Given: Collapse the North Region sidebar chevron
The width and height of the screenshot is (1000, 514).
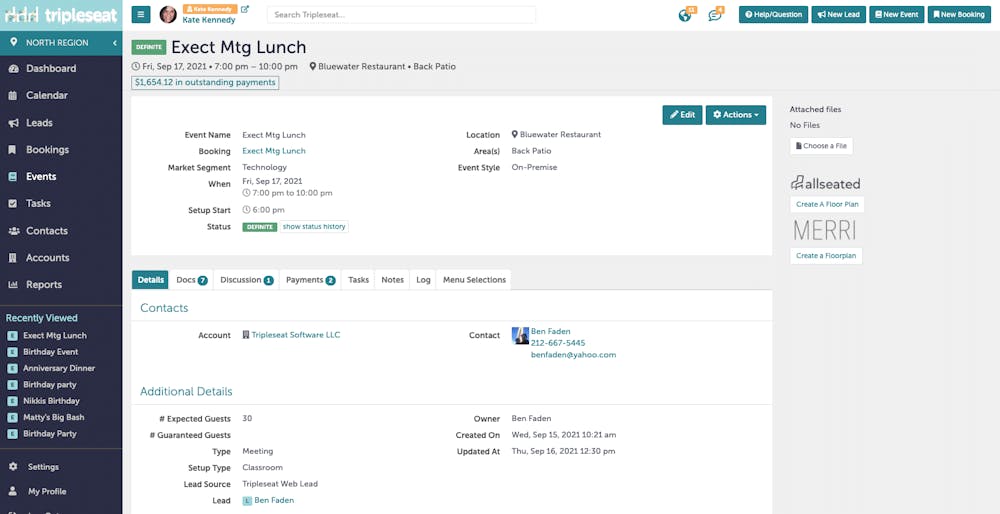Looking at the screenshot, I should tap(115, 43).
